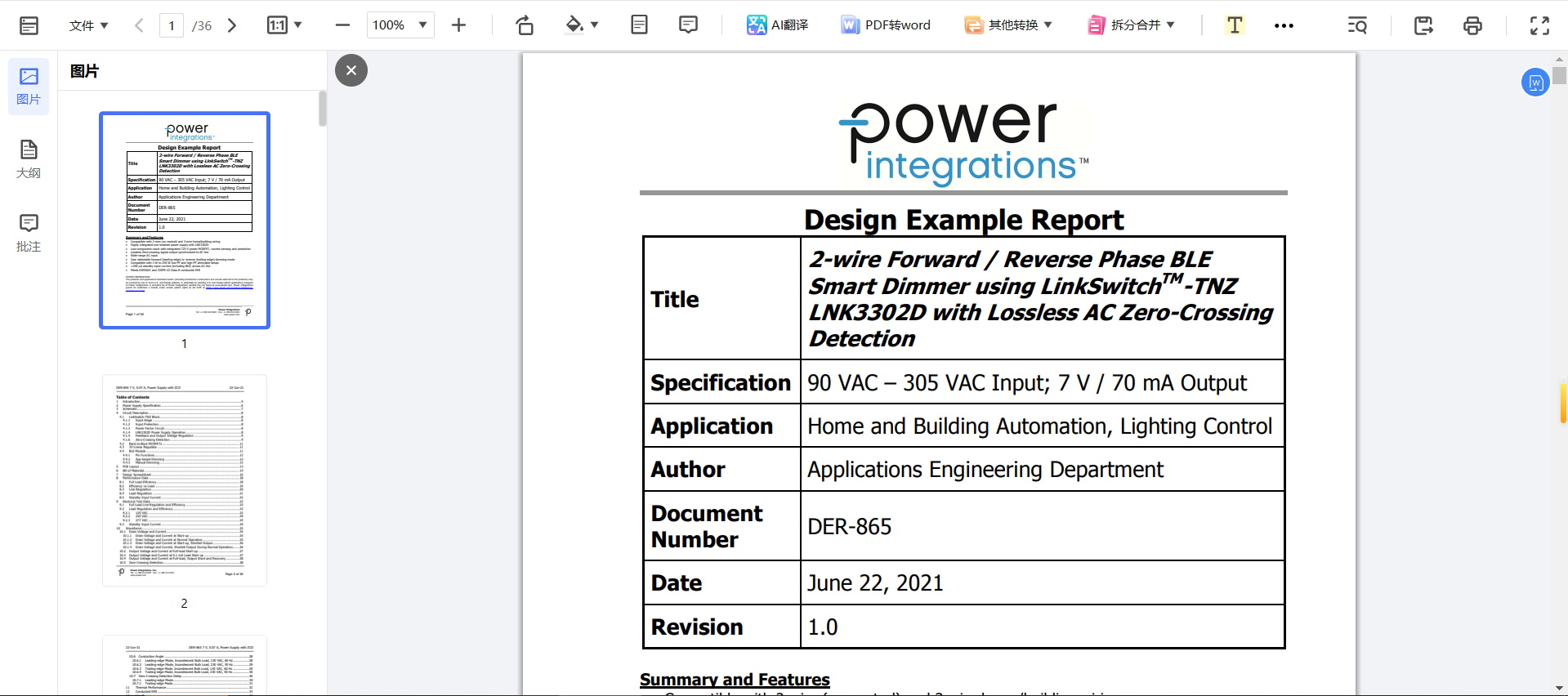This screenshot has height=696, width=1568.
Task: Select the text T tool
Action: pos(1235,25)
